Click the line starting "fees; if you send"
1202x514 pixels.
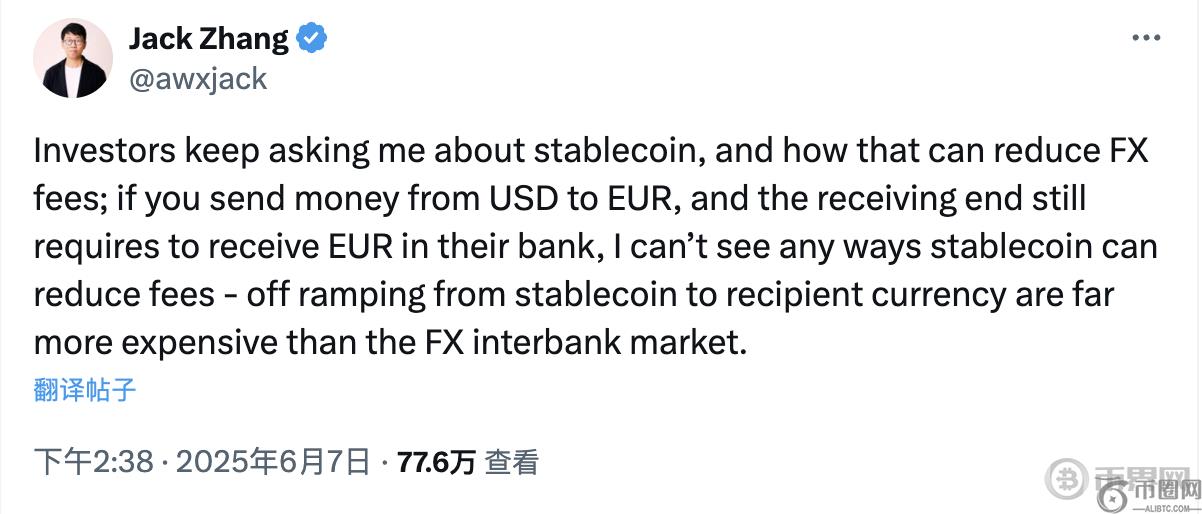(559, 200)
